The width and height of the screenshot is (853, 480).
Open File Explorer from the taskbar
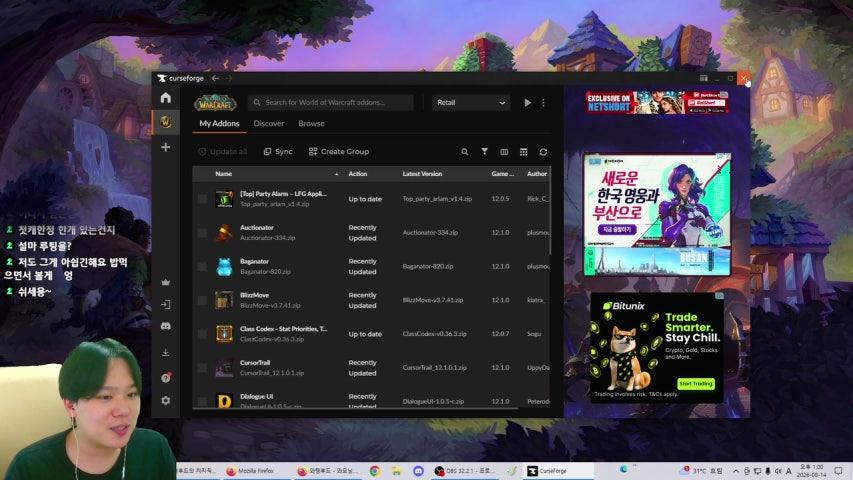(x=396, y=471)
